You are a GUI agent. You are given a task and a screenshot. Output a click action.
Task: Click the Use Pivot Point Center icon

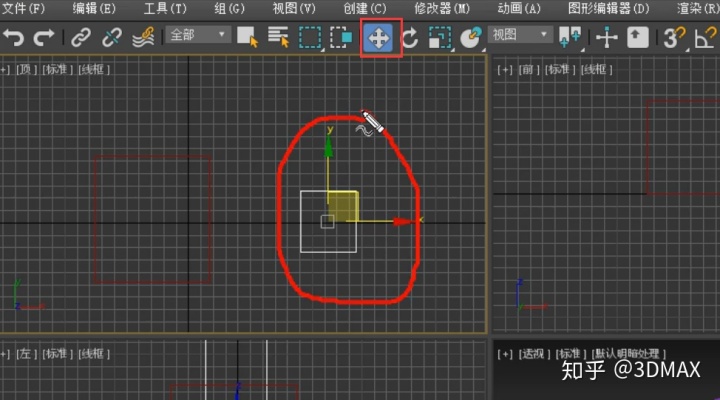tap(570, 37)
